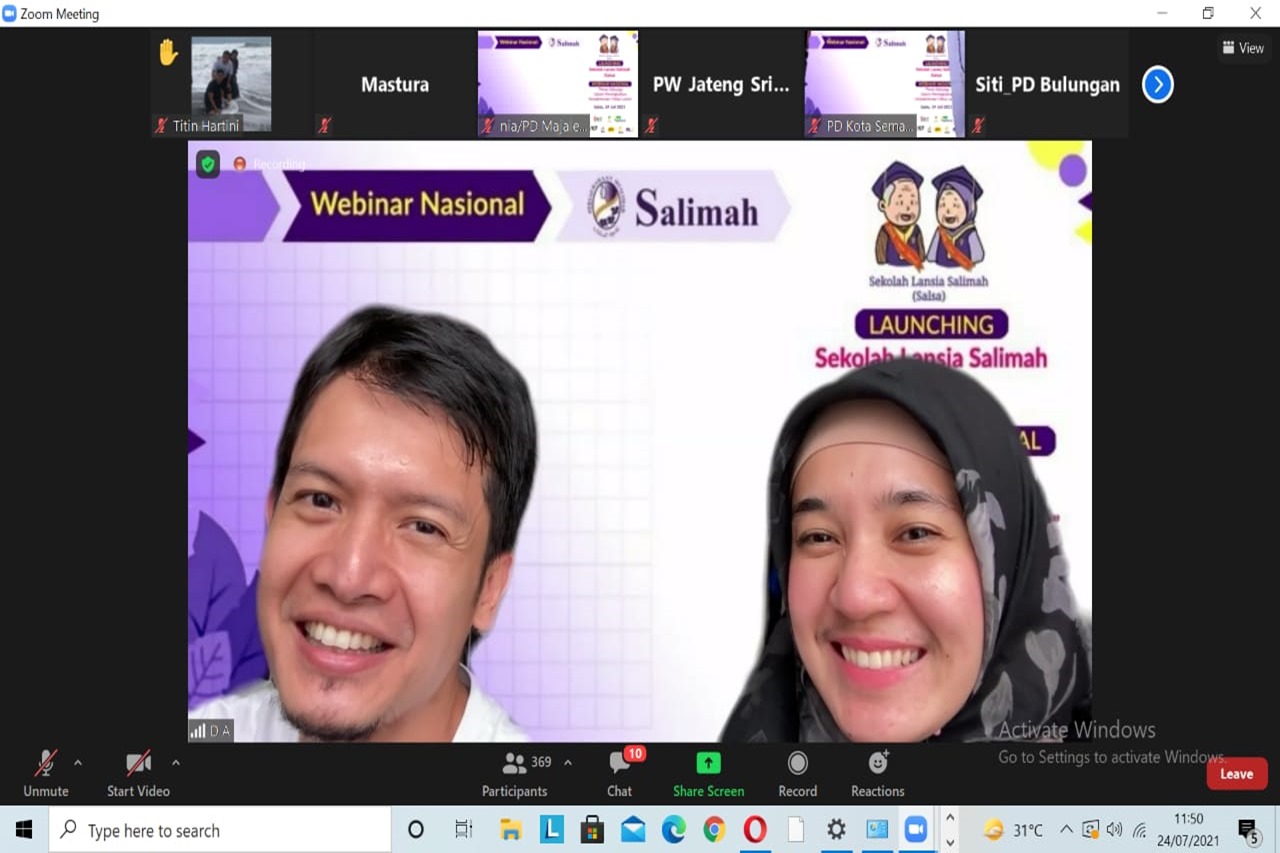This screenshot has height=853, width=1280.
Task: Open Settings gear on taskbar
Action: pyautogui.click(x=836, y=830)
